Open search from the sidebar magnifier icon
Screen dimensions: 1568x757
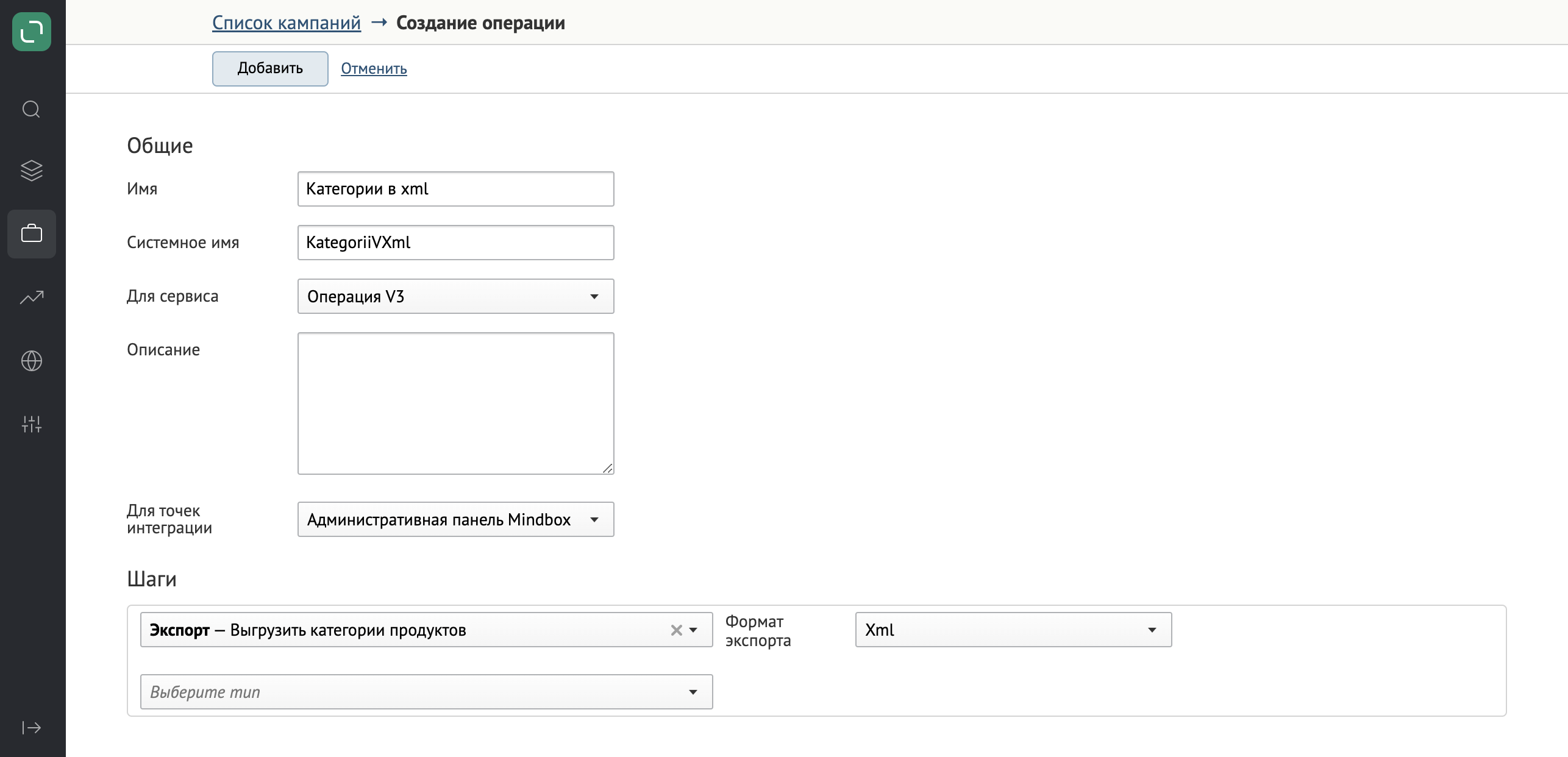pos(31,110)
